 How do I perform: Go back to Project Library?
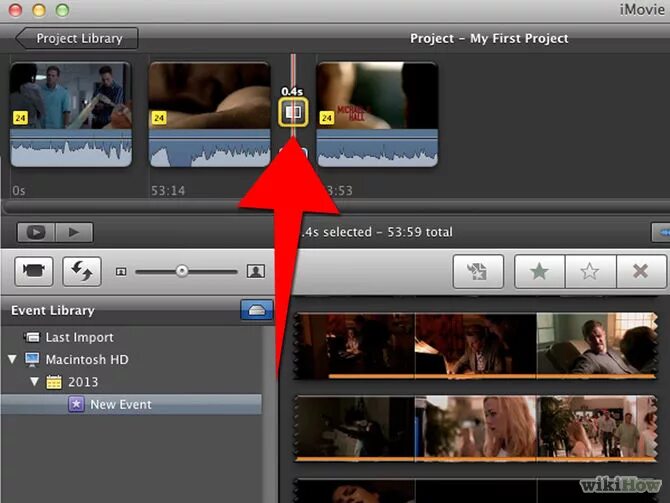(x=77, y=38)
